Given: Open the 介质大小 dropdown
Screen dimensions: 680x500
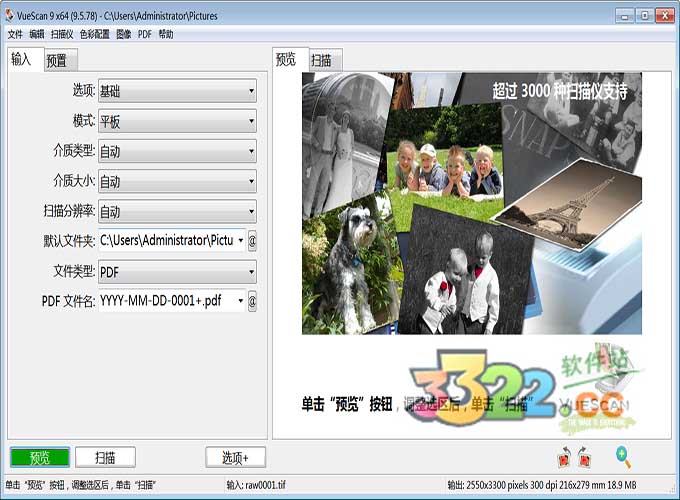Looking at the screenshot, I should click(177, 181).
